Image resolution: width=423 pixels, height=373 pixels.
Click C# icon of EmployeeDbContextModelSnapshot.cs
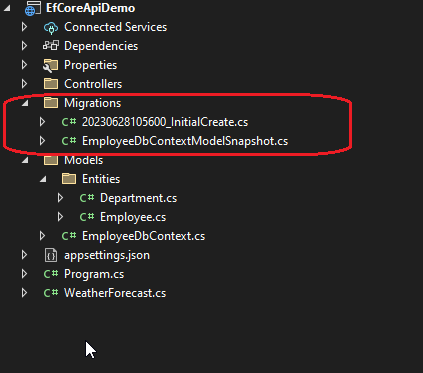[69, 141]
